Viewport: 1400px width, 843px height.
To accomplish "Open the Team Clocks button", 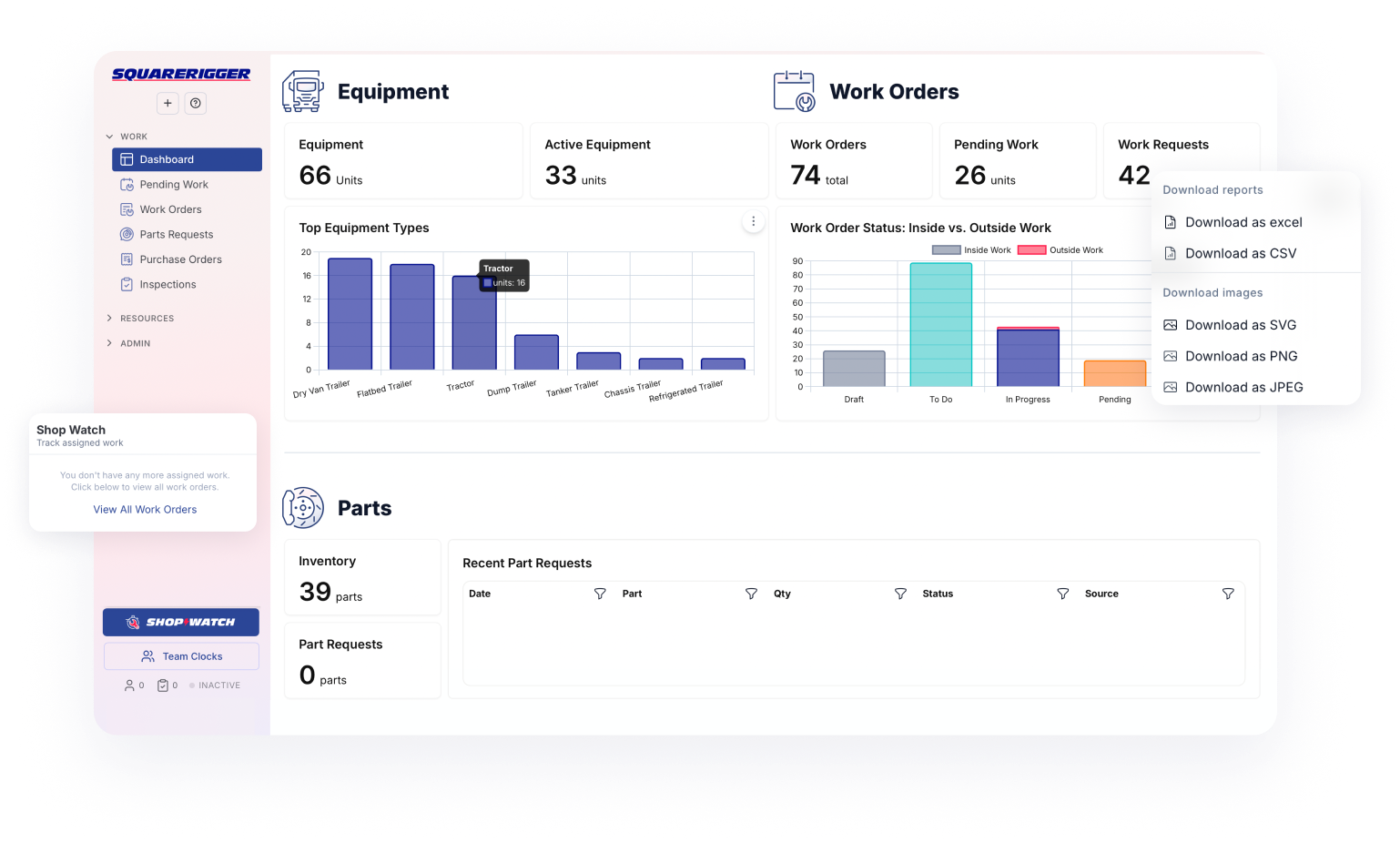I will 181,656.
